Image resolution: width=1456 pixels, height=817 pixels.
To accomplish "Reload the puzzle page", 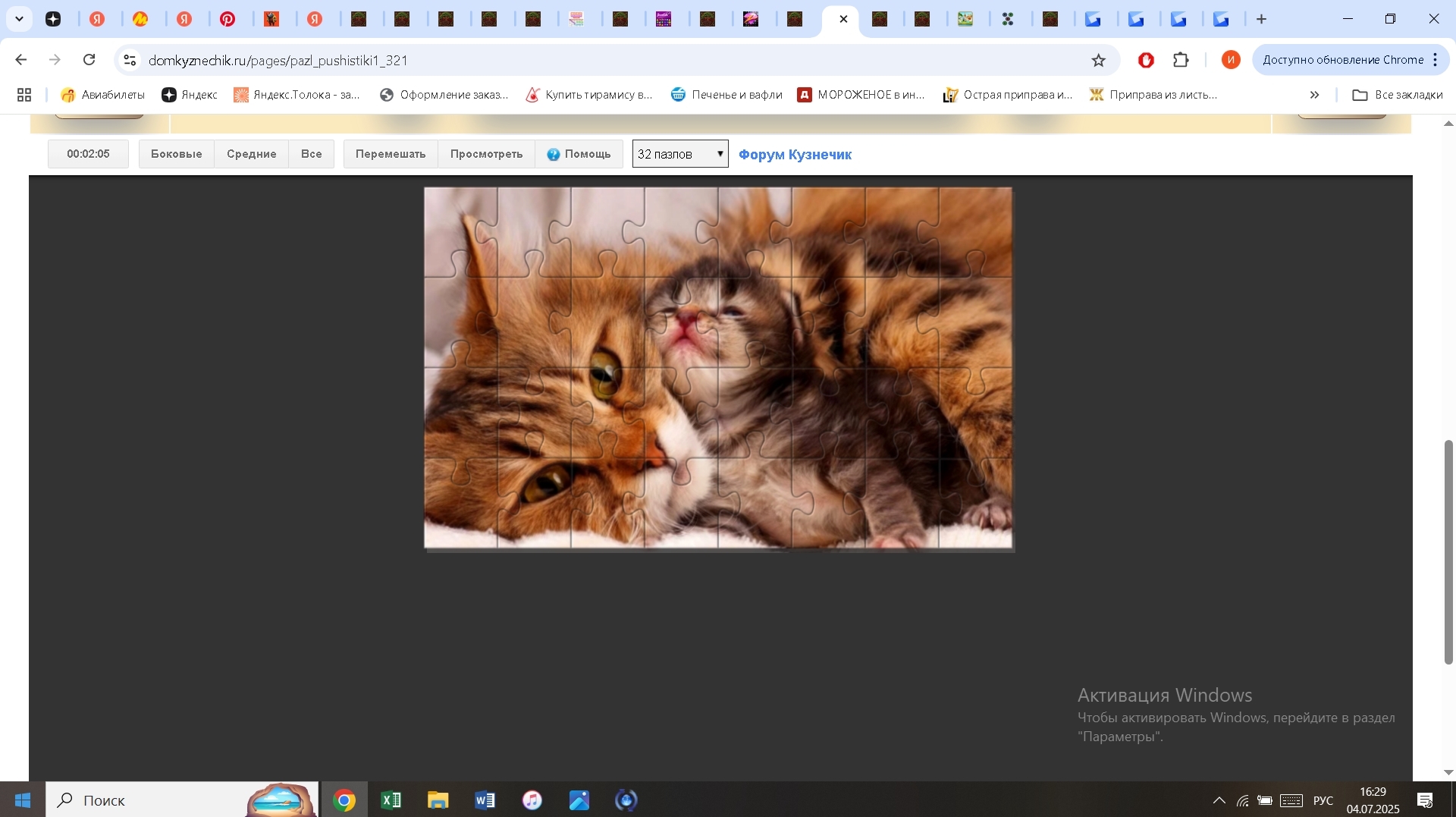I will point(89,60).
